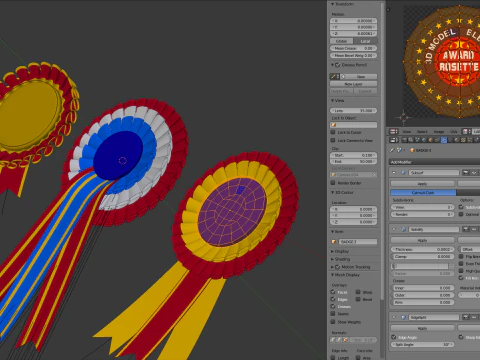
Task: Open the Particles properties tab
Action: (x=470, y=140)
